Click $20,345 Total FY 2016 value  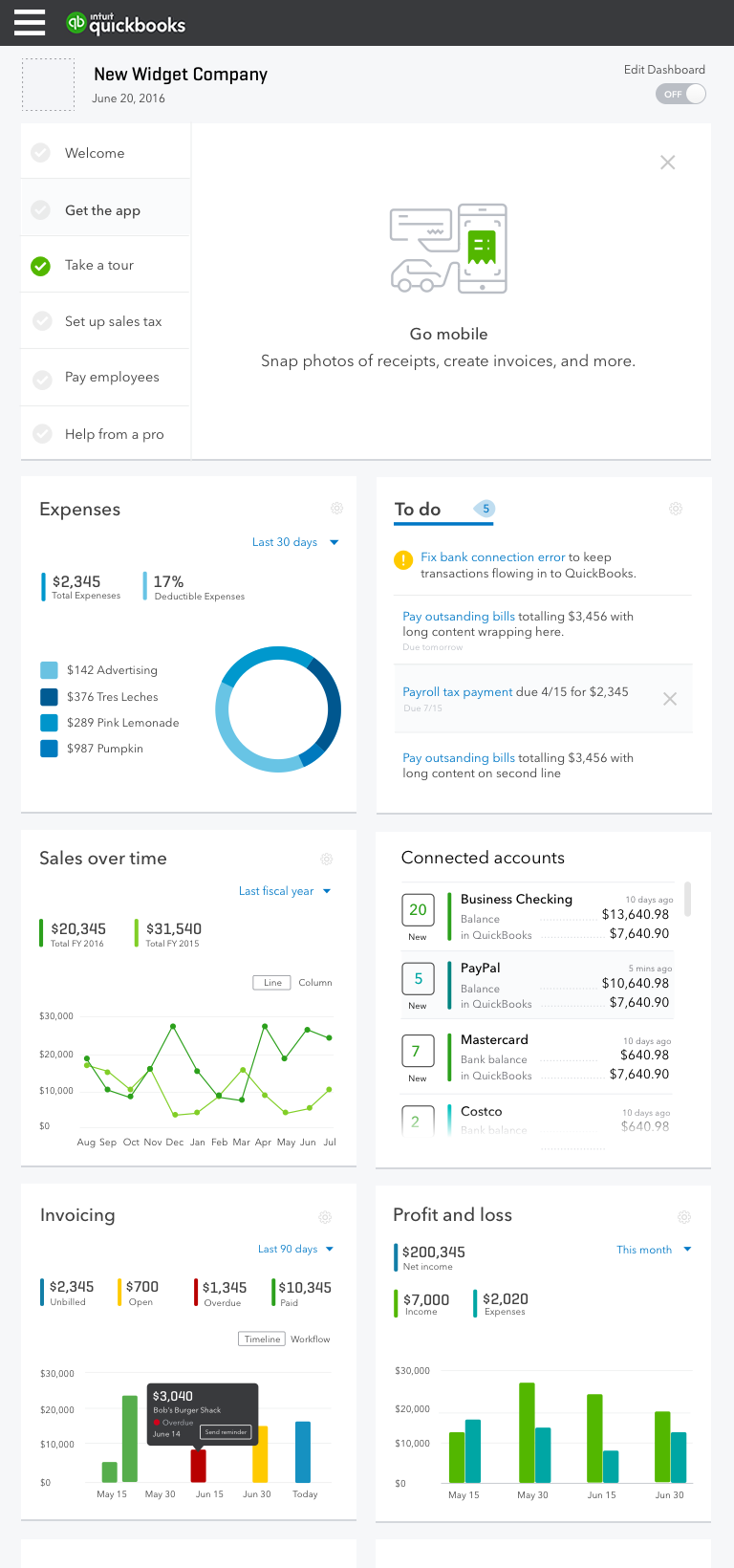(78, 928)
